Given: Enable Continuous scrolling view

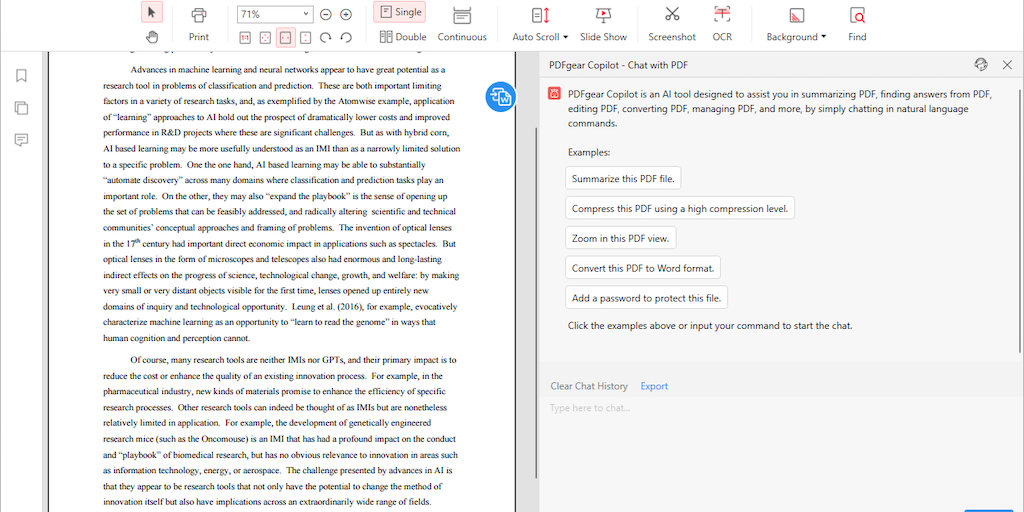Looking at the screenshot, I should [462, 25].
